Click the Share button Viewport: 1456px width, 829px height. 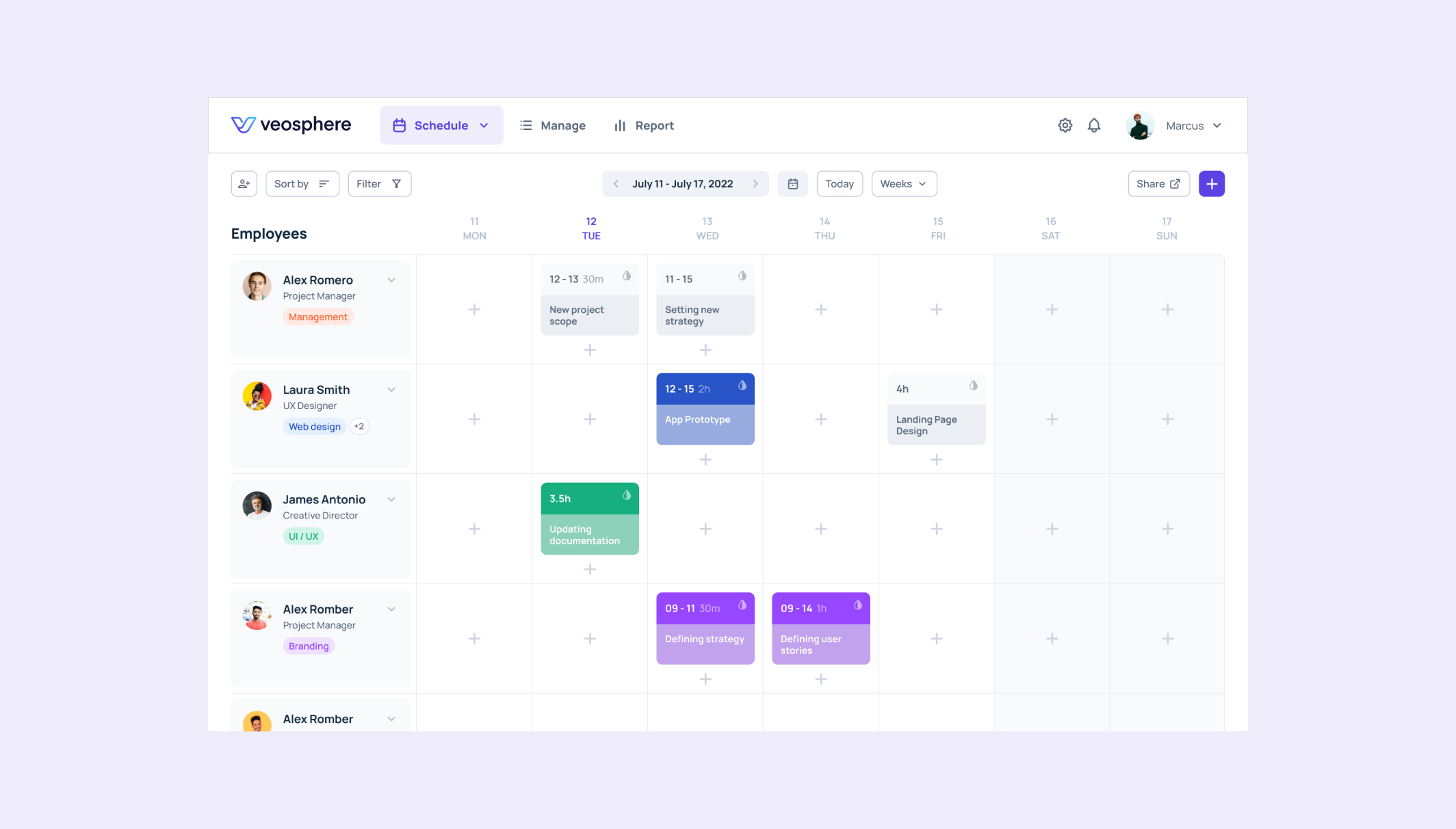(1157, 183)
